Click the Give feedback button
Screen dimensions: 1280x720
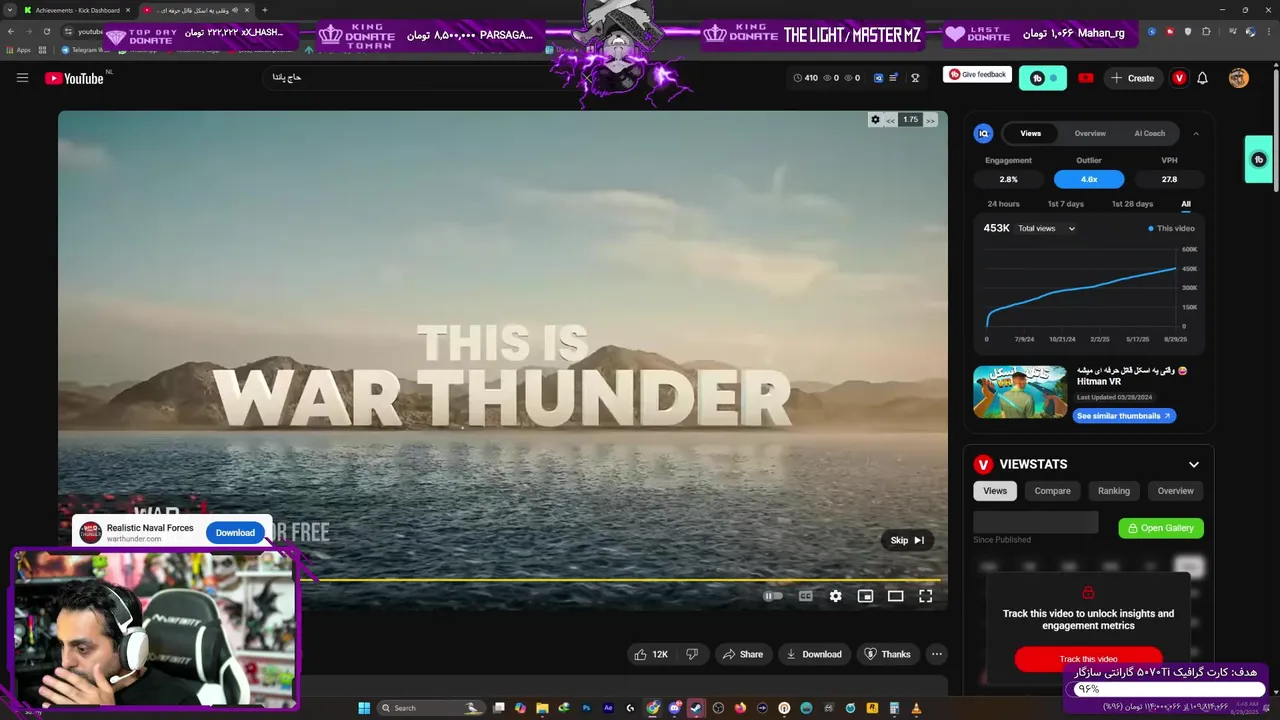tap(977, 74)
